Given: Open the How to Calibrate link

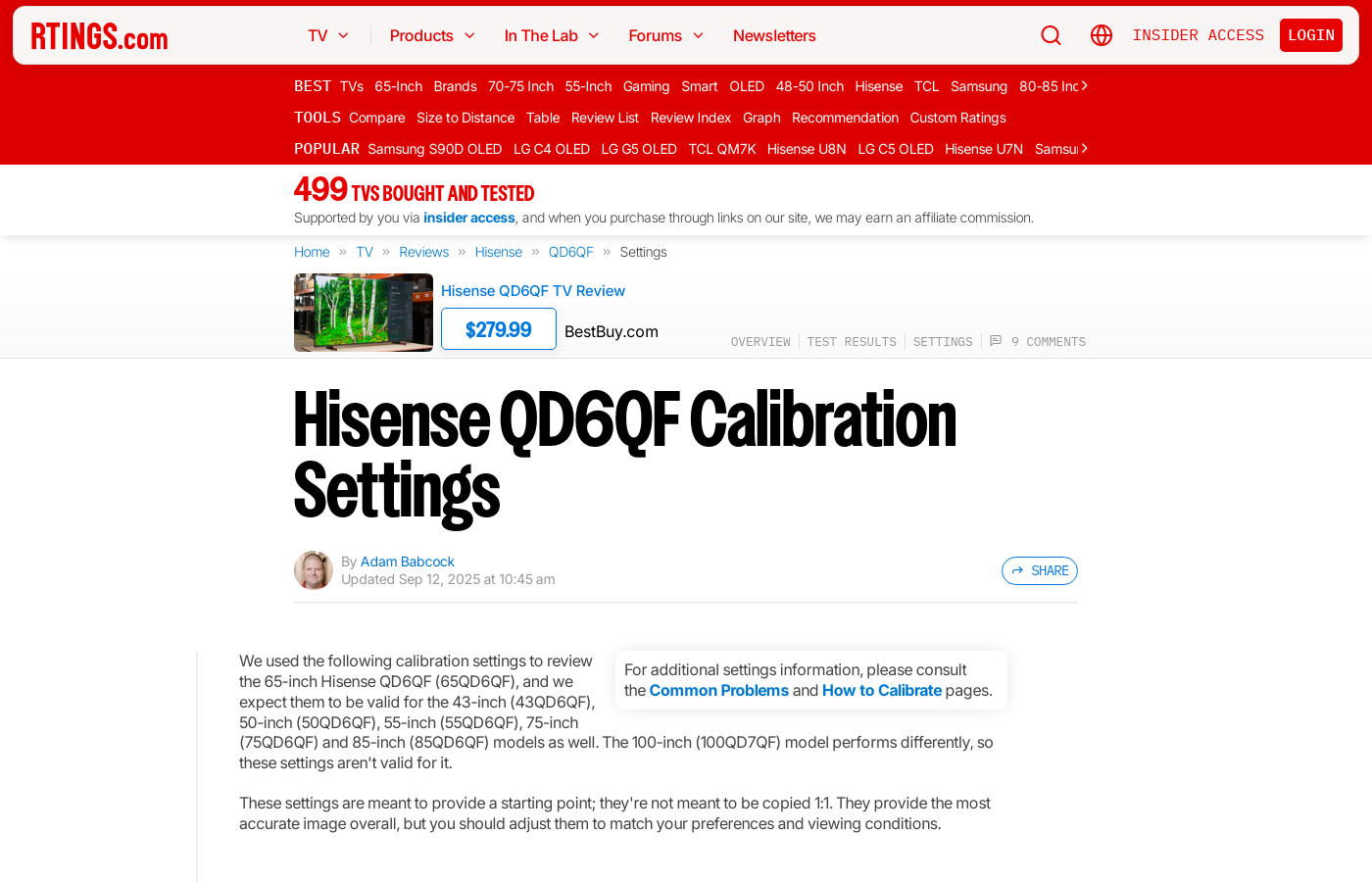Looking at the screenshot, I should pos(881,690).
